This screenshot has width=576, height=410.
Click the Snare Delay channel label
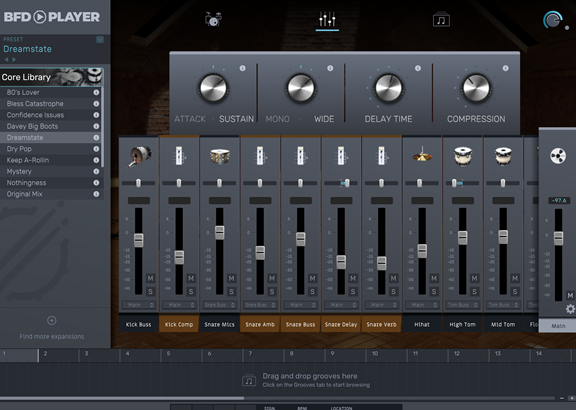pyautogui.click(x=341, y=324)
